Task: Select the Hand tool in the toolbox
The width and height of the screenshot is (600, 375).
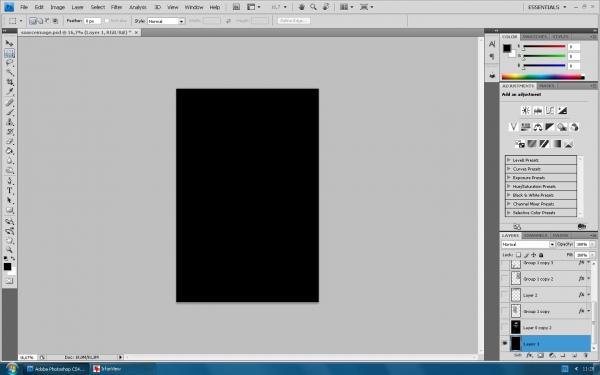Action: [x=10, y=241]
